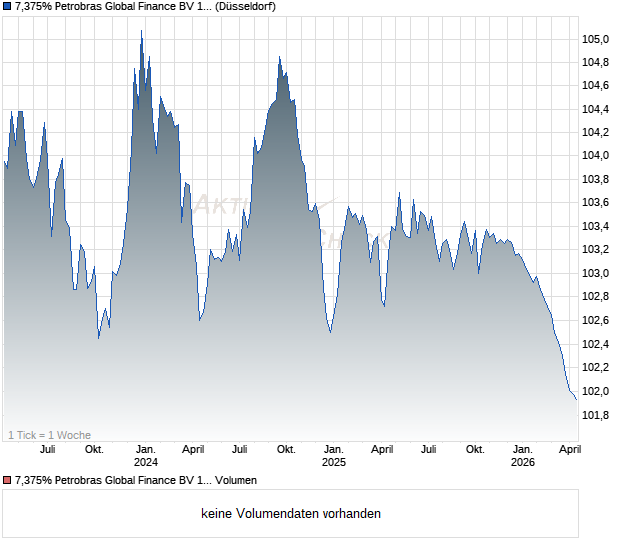Click the 102,4 price axis label

[595, 344]
